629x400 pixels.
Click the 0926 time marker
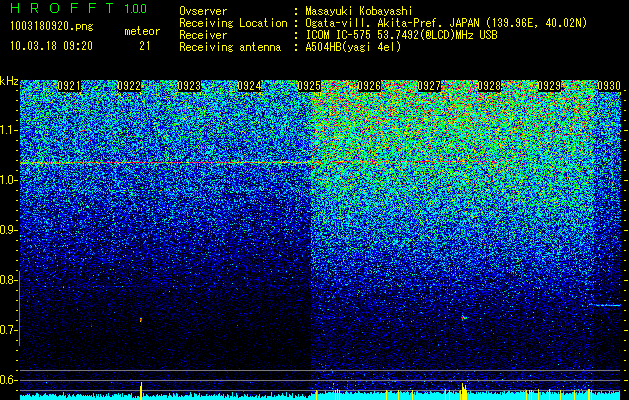369,86
